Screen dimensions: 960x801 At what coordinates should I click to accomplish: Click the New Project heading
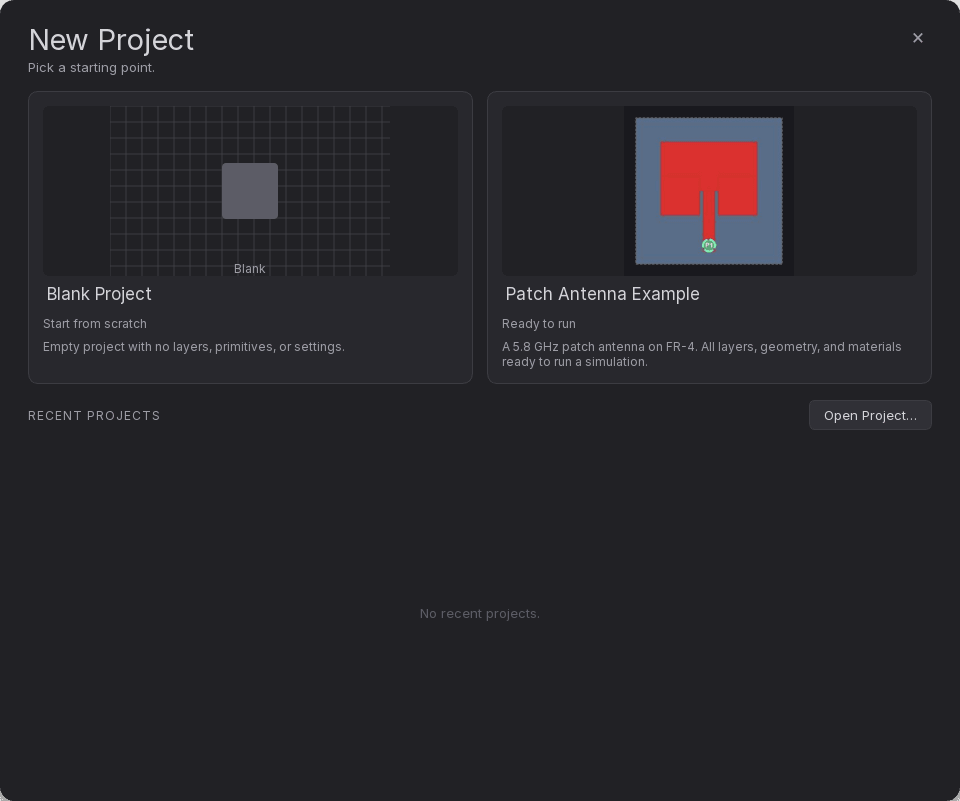(111, 40)
